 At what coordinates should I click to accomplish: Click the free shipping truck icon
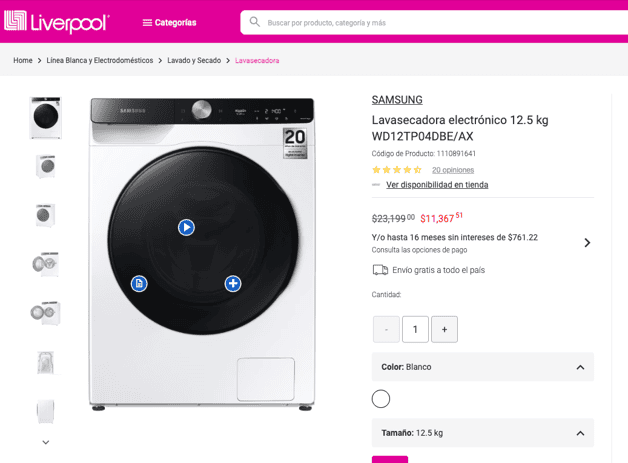tap(380, 270)
